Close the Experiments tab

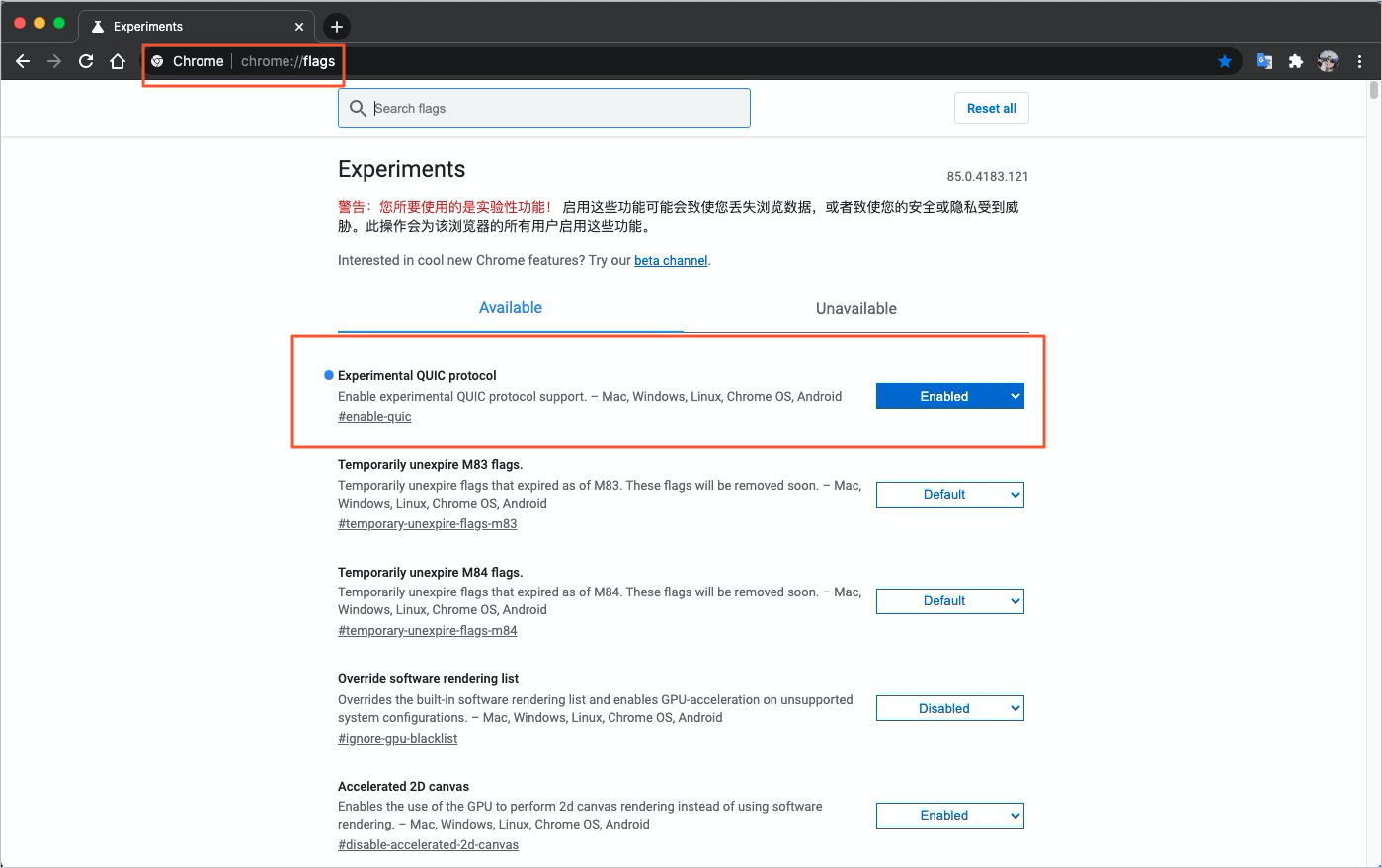pos(299,27)
